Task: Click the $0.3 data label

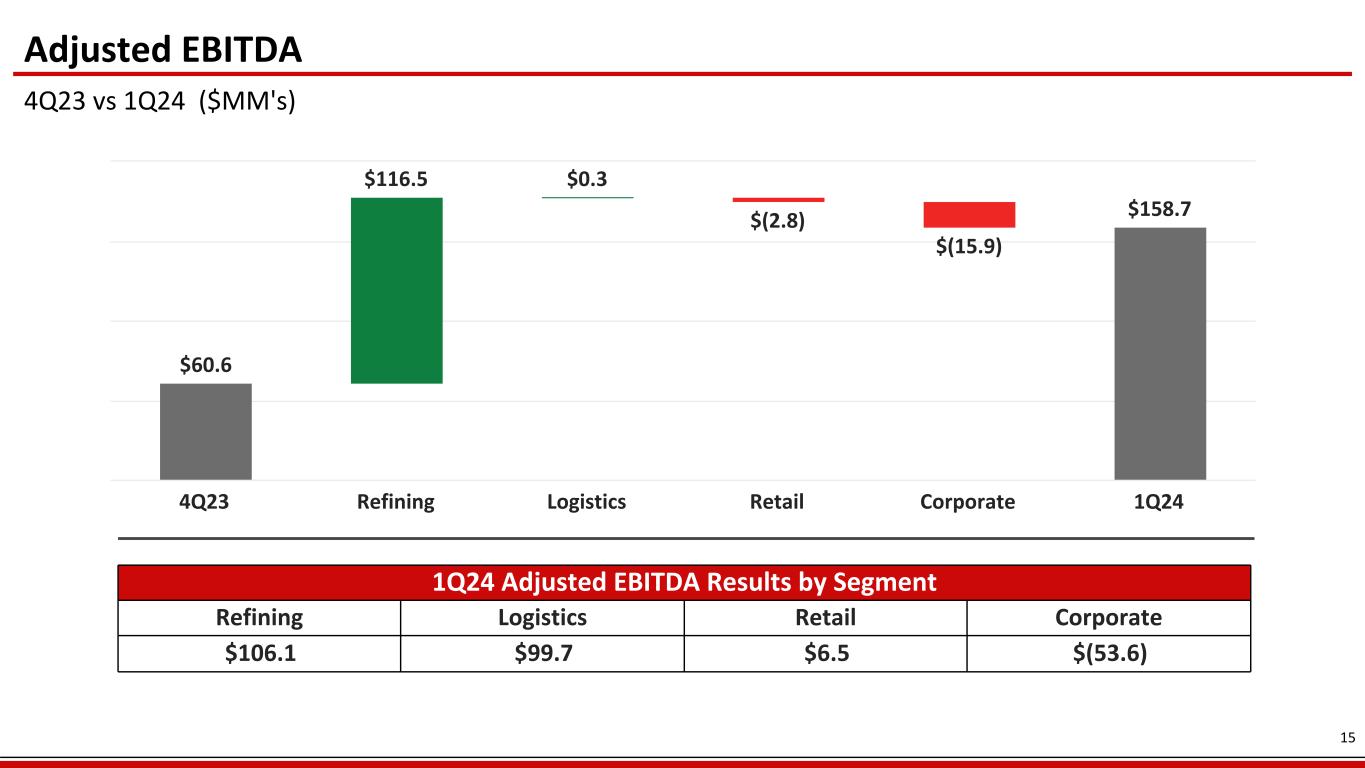Action: [x=587, y=180]
